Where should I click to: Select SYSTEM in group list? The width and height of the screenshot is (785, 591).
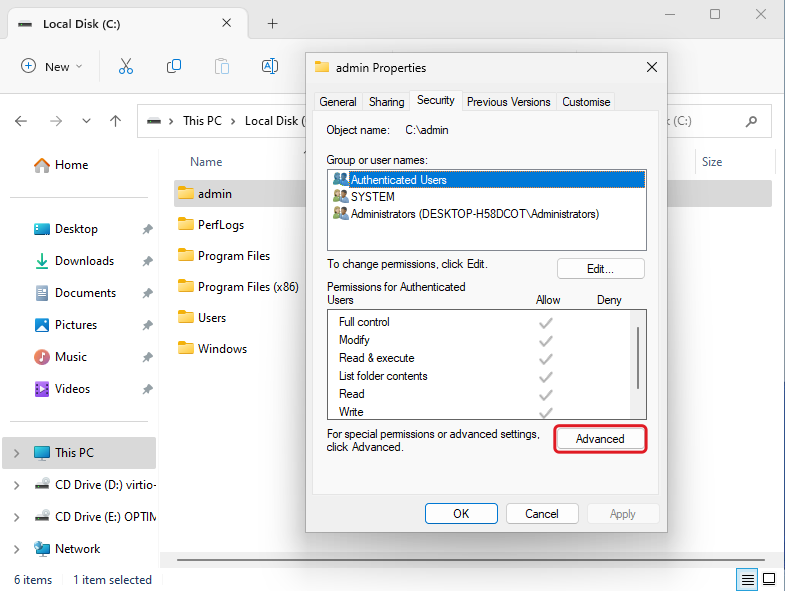372,197
